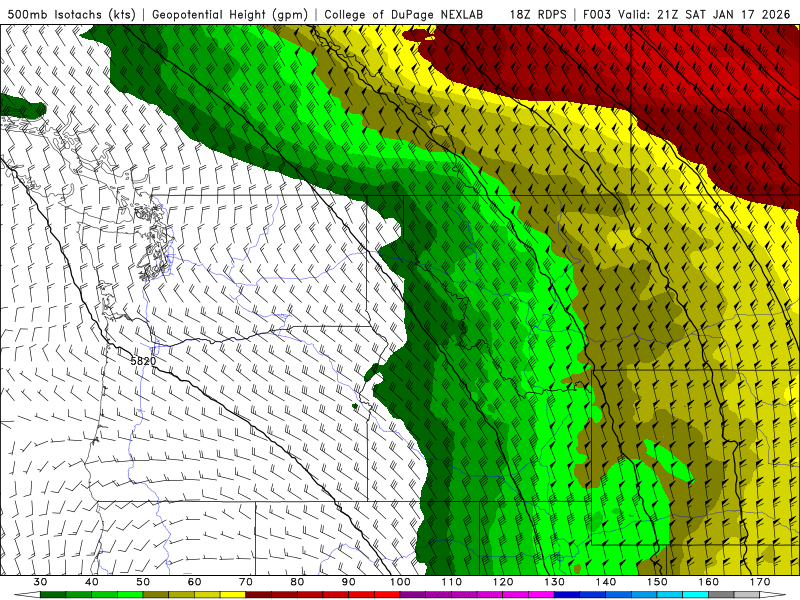
Task: Click the 150 knot legend label
Action: 657,582
